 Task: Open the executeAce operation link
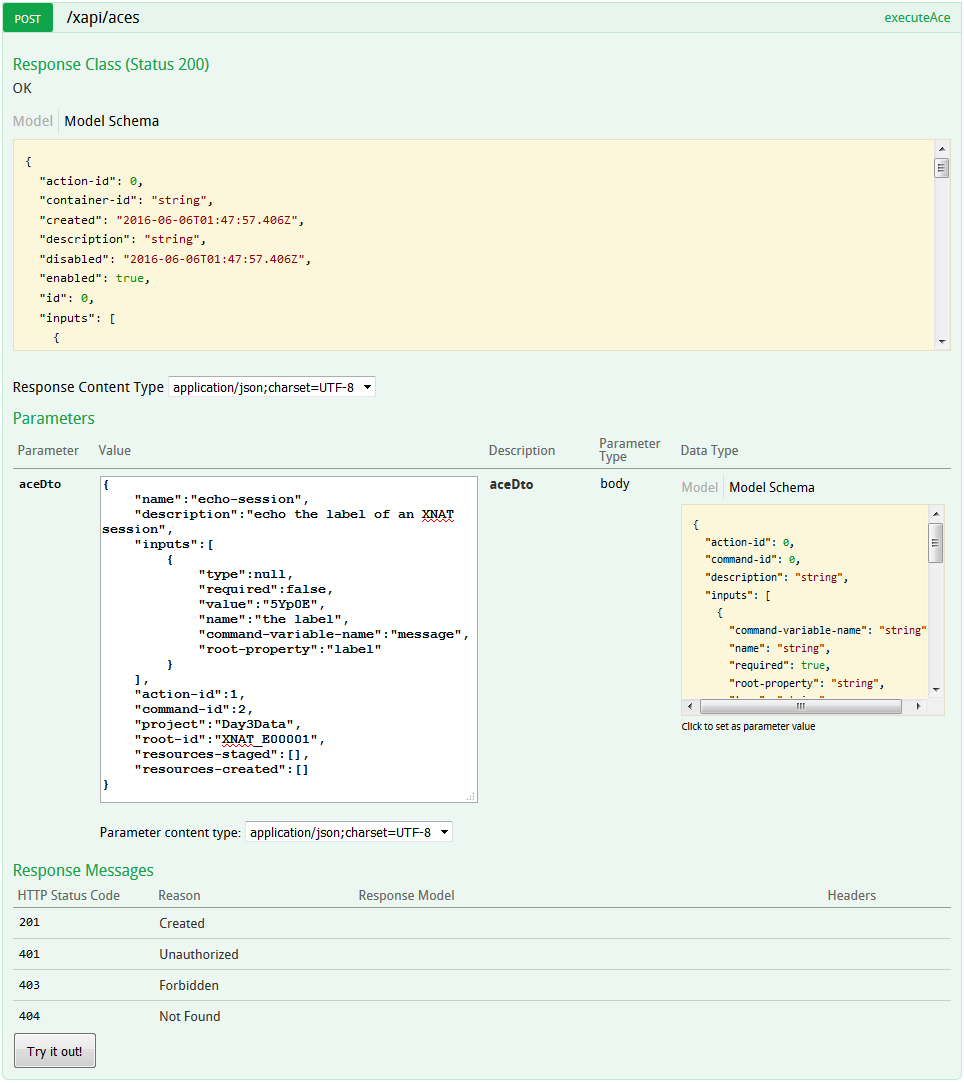(x=916, y=18)
